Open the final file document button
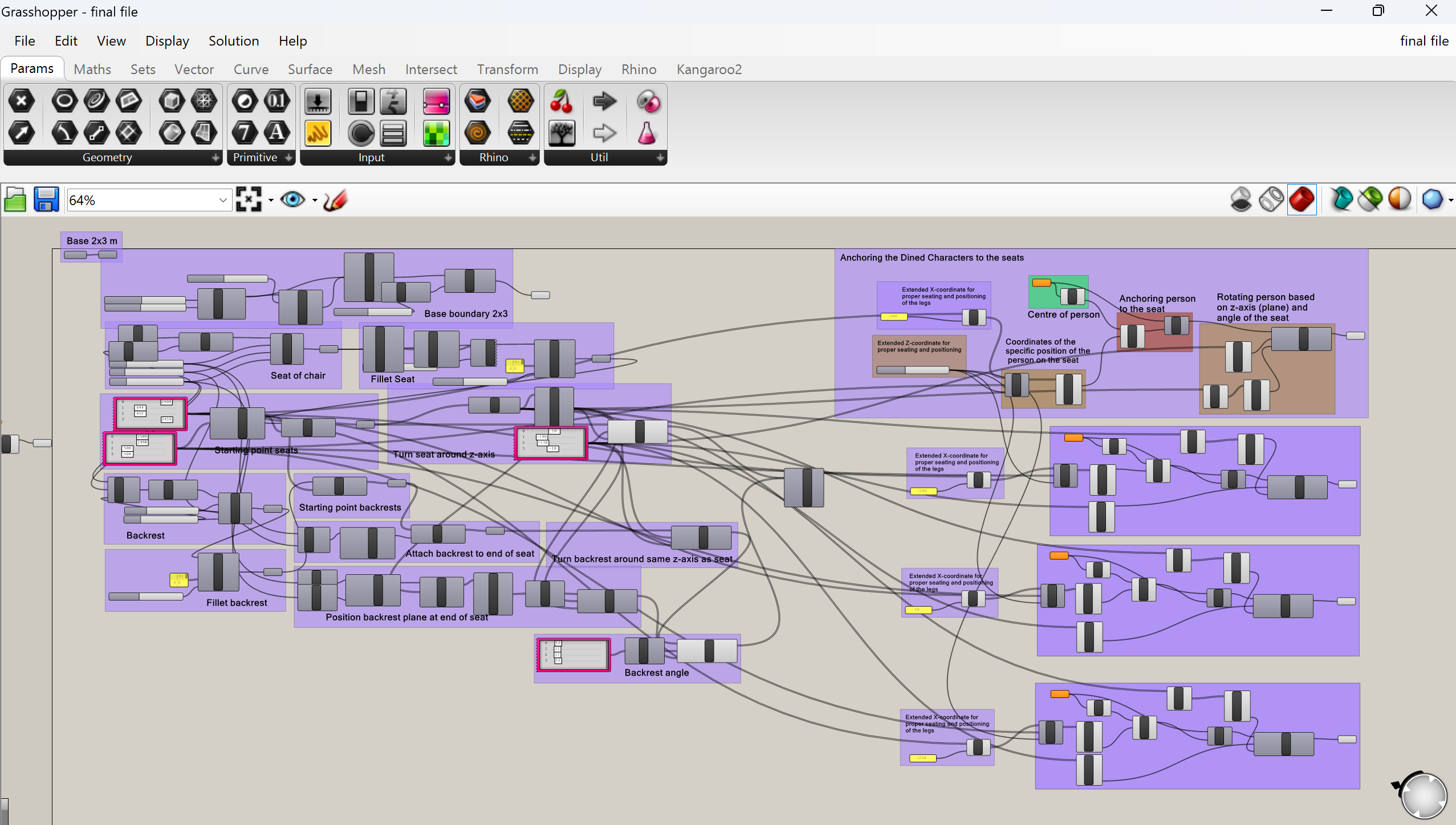Image resolution: width=1456 pixels, height=825 pixels. tap(1424, 41)
